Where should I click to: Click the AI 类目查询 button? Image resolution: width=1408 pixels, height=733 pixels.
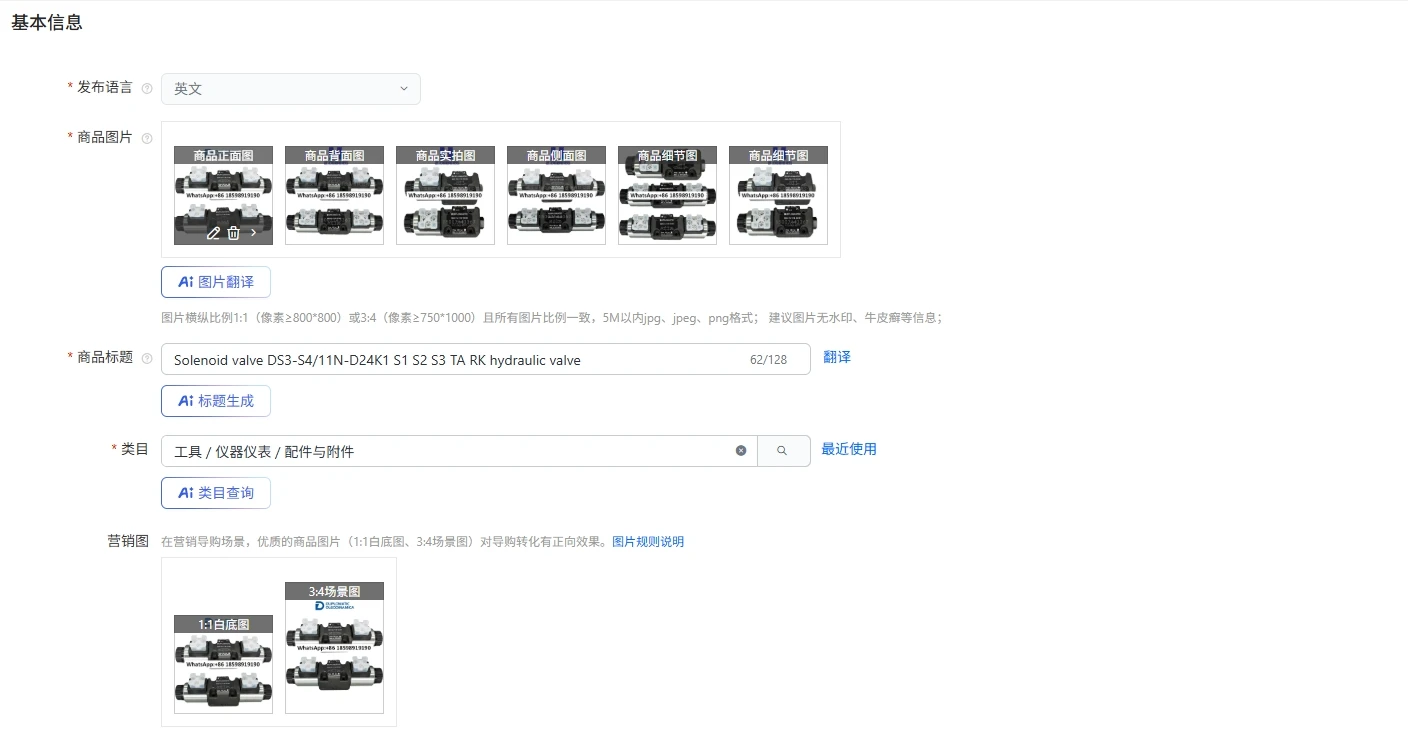click(x=216, y=493)
